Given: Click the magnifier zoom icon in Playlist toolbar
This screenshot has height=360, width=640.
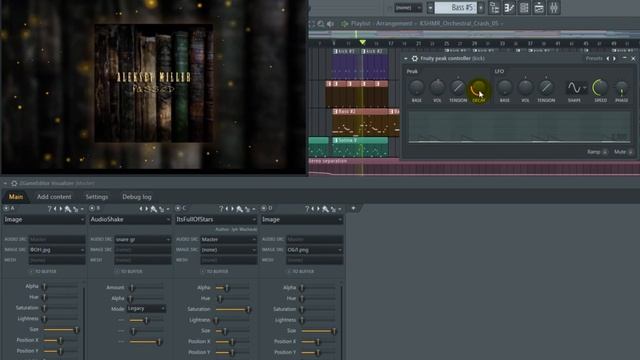Looking at the screenshot, I should point(321,24).
